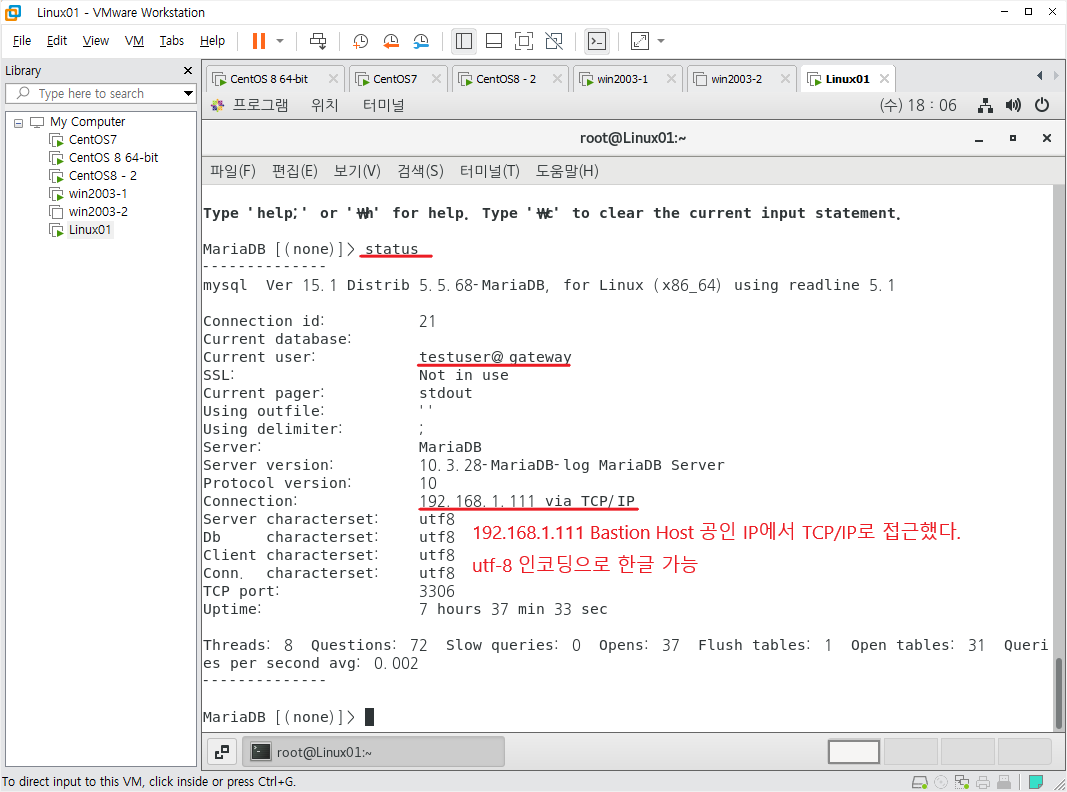1067x792 pixels.
Task: Open the terminal 도움말(H) menu
Action: (567, 171)
